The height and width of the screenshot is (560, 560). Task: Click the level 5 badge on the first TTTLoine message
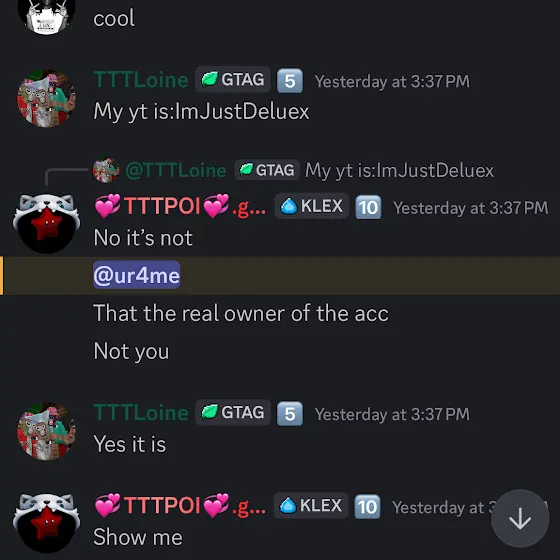(x=290, y=81)
